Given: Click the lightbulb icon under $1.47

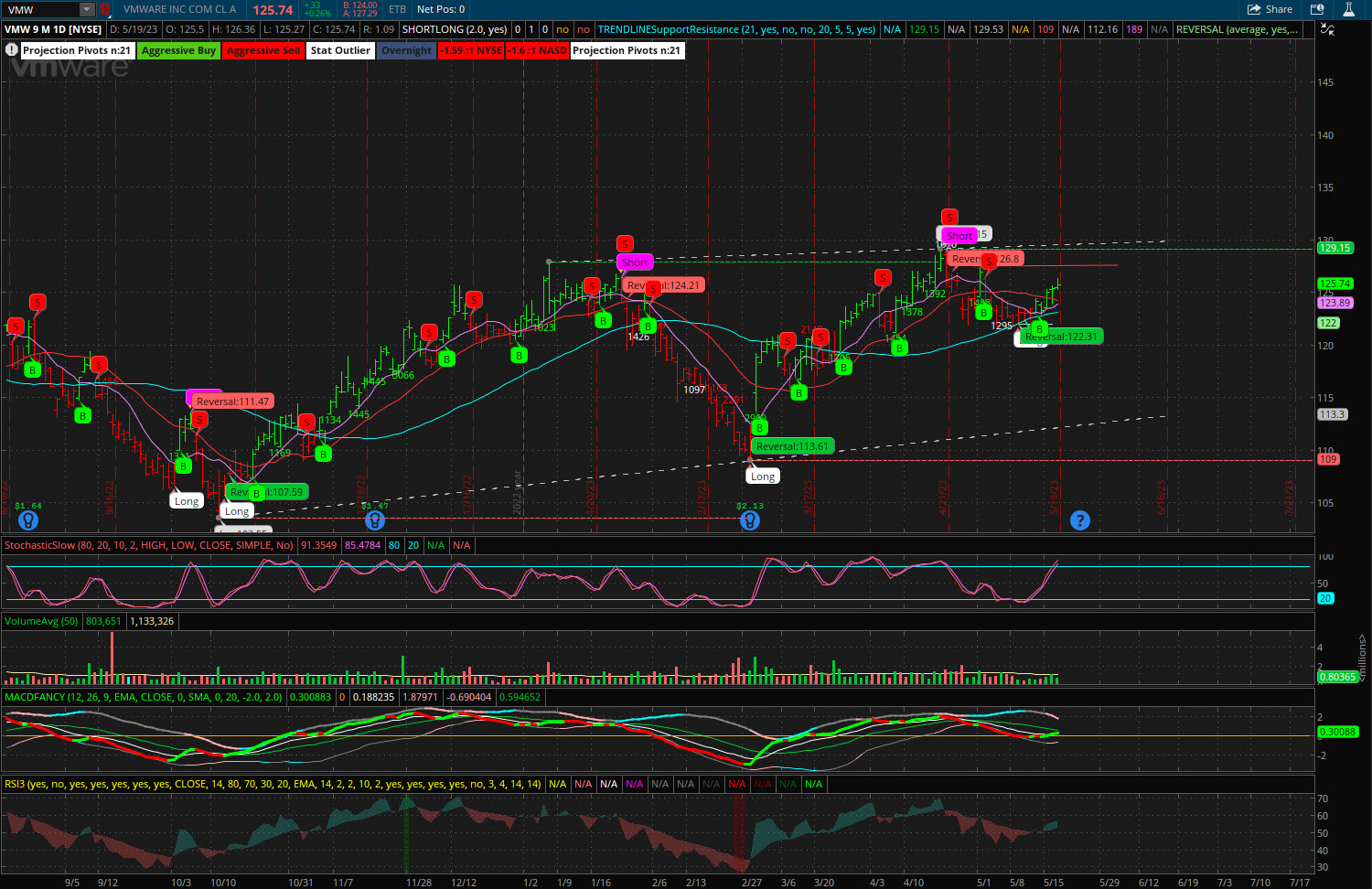Looking at the screenshot, I should tap(375, 520).
